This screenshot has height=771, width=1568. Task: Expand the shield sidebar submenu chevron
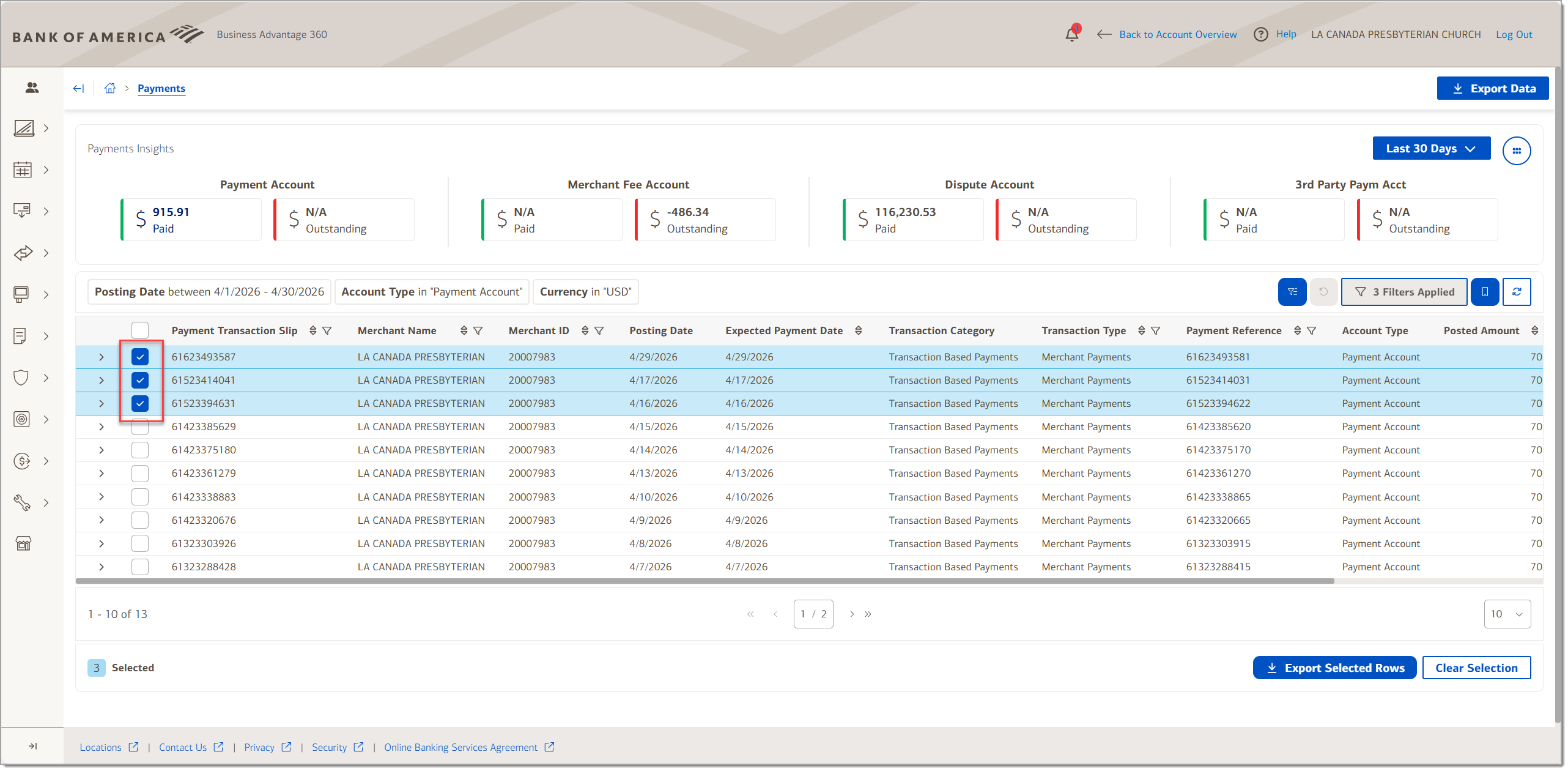46,378
